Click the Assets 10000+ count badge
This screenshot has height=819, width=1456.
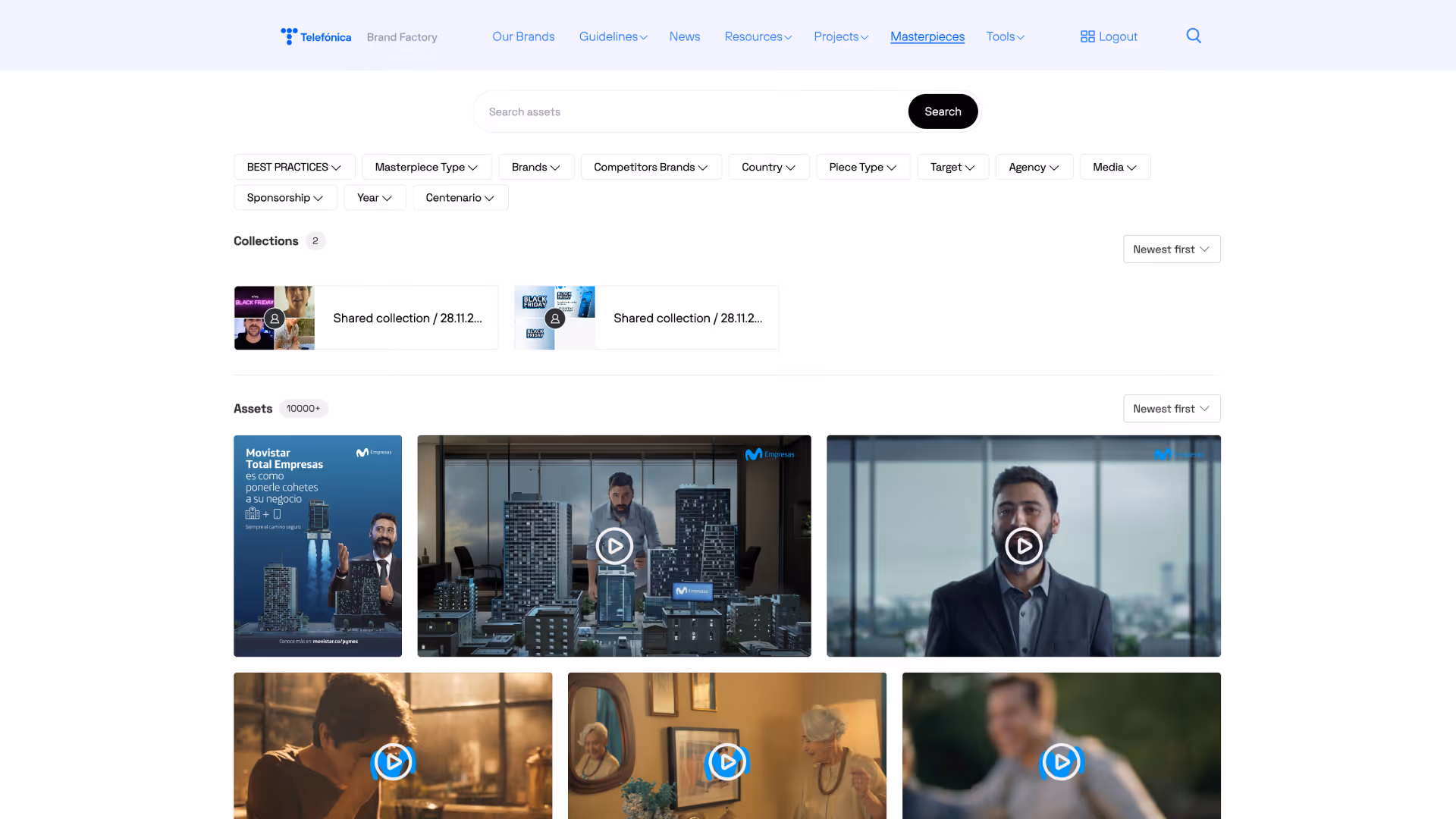pyautogui.click(x=303, y=408)
